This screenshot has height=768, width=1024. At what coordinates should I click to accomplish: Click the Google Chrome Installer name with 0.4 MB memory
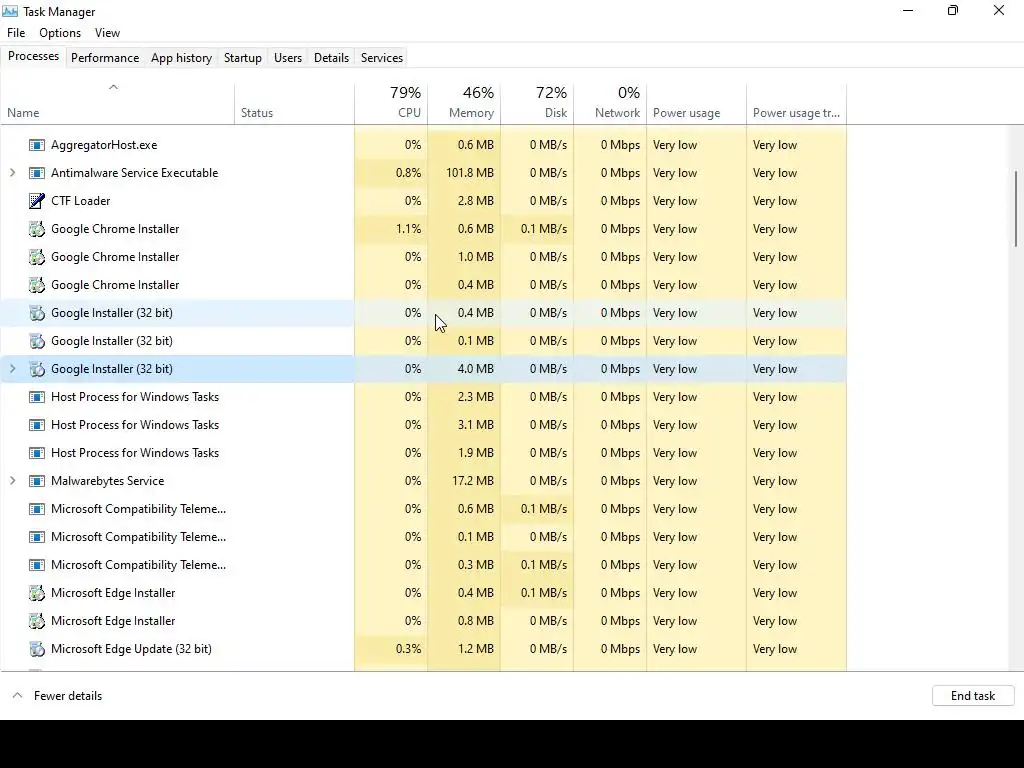pos(115,285)
